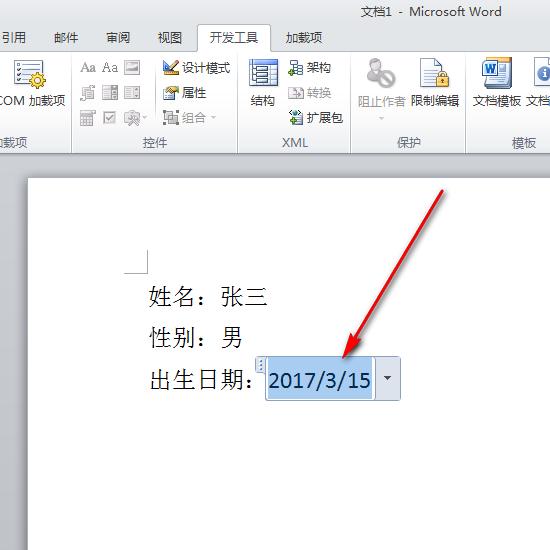Image resolution: width=550 pixels, height=550 pixels.
Task: Open the Expansion Packs (扩展包) button
Action: click(315, 118)
